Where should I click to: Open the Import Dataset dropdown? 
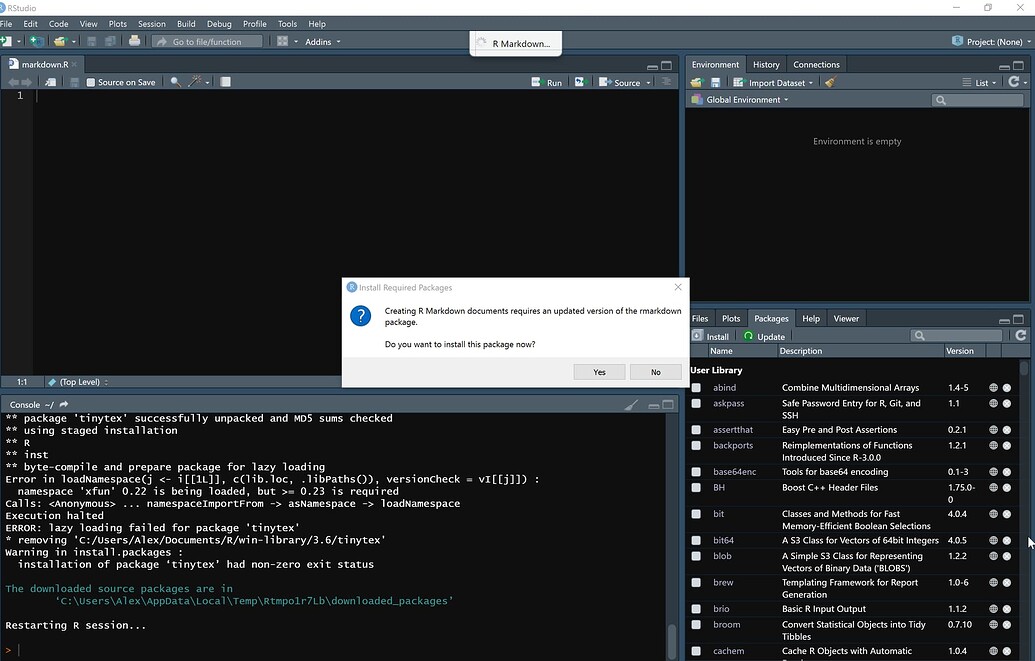[x=773, y=83]
